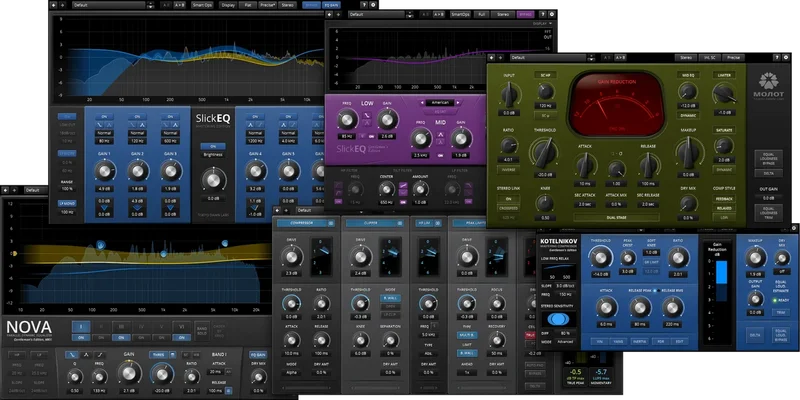800x400 pixels.
Task: Click redo arrow in SlickEQ Mastering toolbar
Action: pos(62,5)
